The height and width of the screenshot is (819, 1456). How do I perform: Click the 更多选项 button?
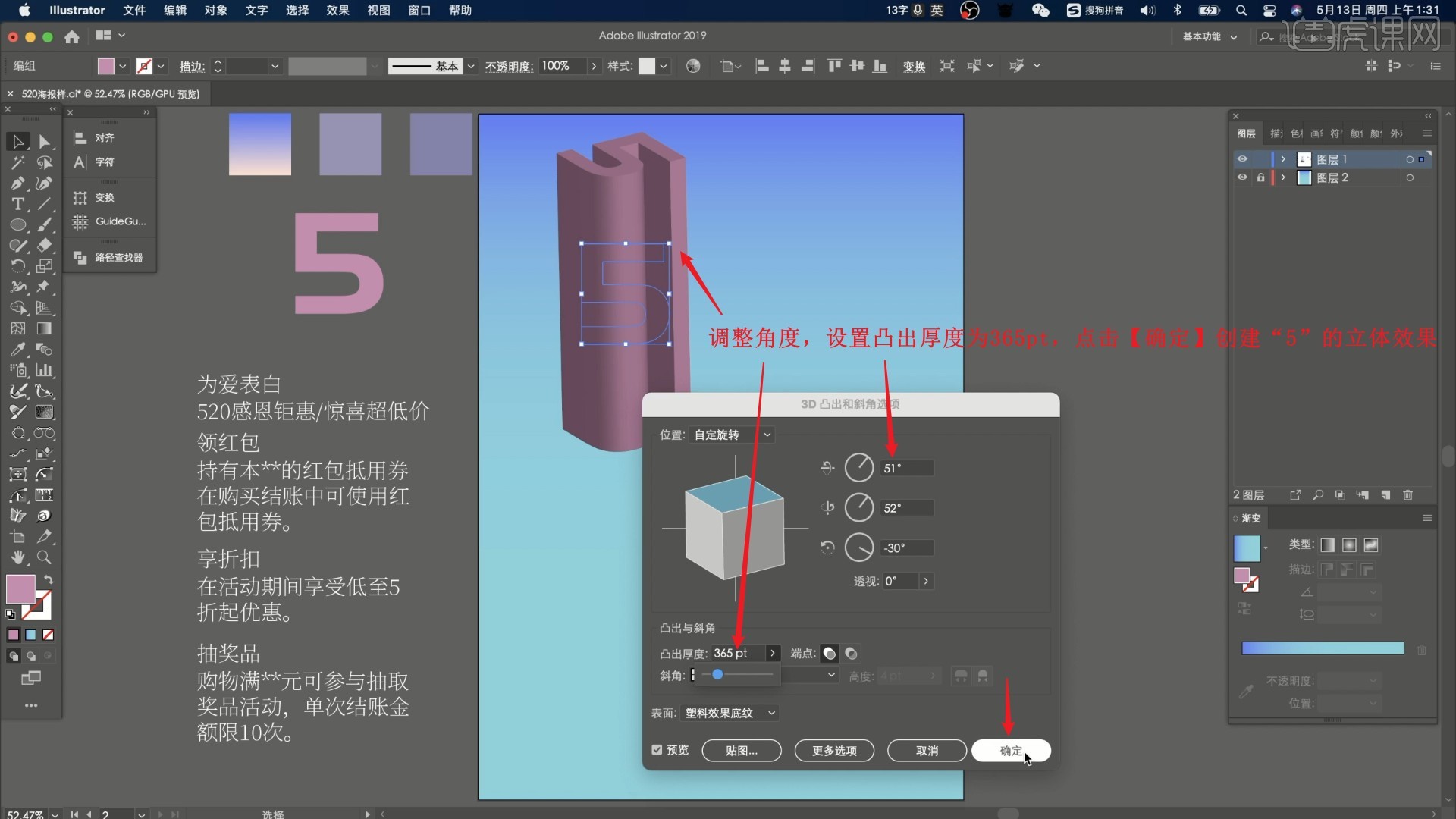[x=834, y=751]
